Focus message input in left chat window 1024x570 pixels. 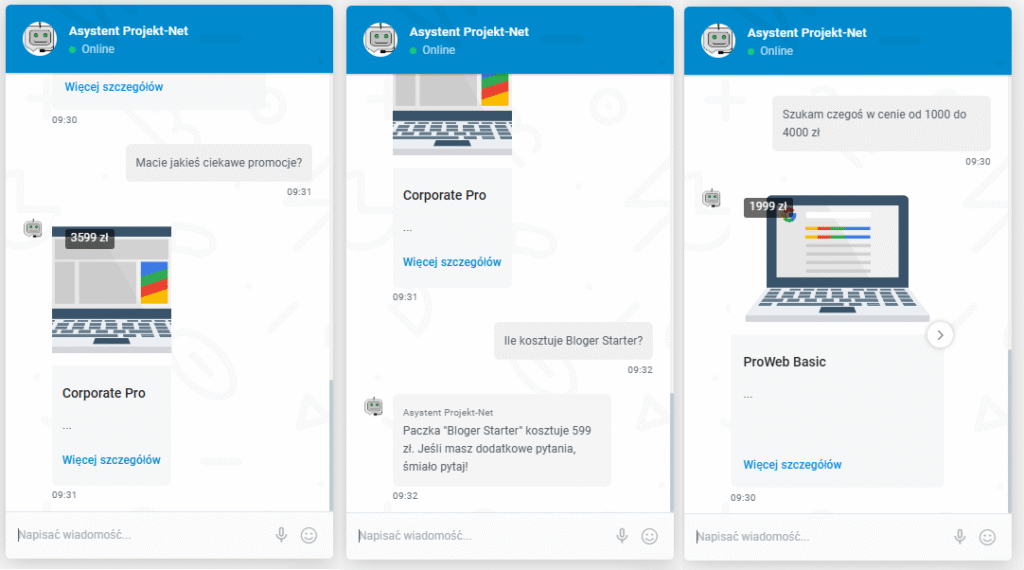(140, 535)
